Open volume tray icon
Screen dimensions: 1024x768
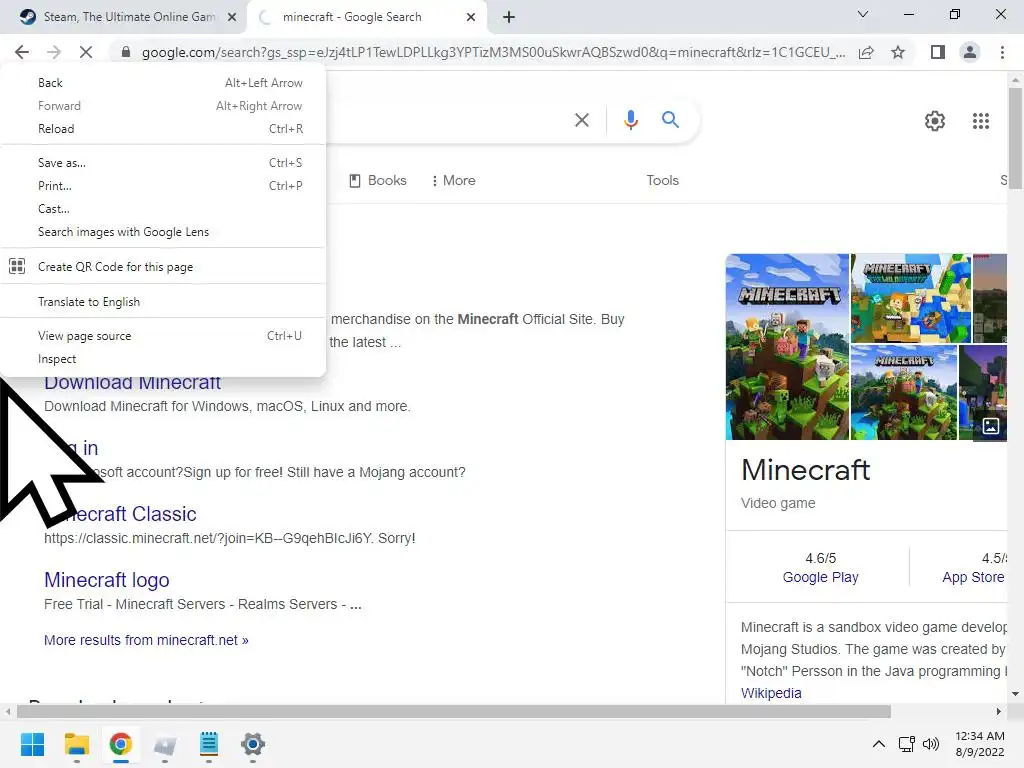pos(931,744)
